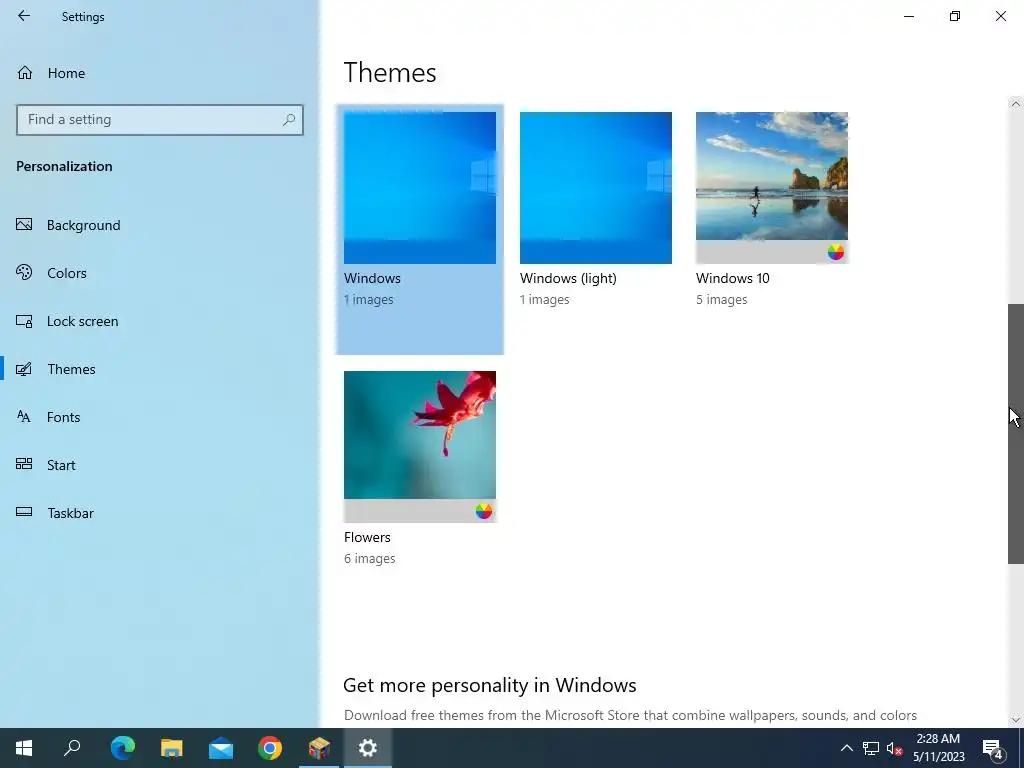Screen dimensions: 1024x768
Task: Restore down the Settings window
Action: (955, 16)
